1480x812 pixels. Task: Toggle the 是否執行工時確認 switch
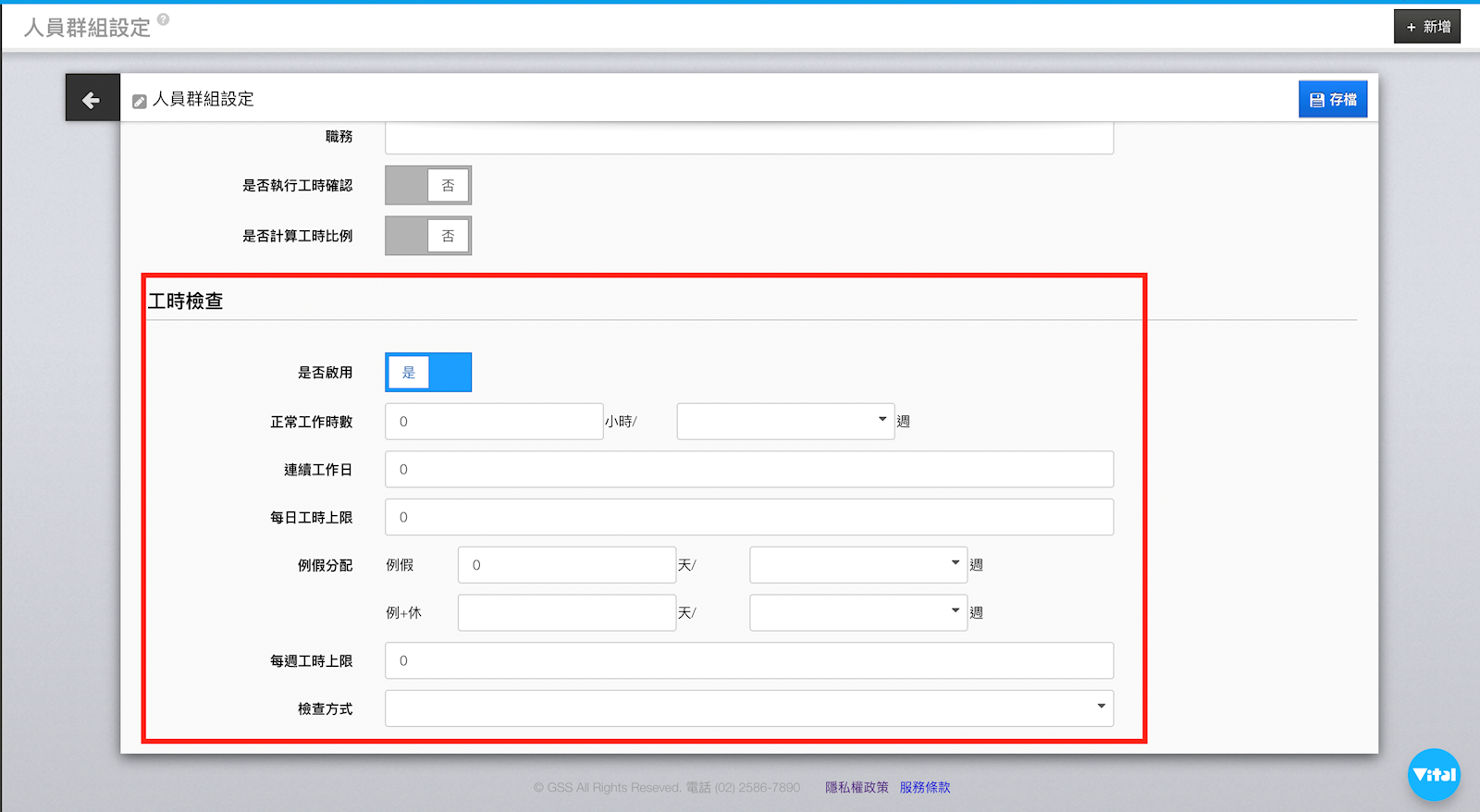coord(427,186)
